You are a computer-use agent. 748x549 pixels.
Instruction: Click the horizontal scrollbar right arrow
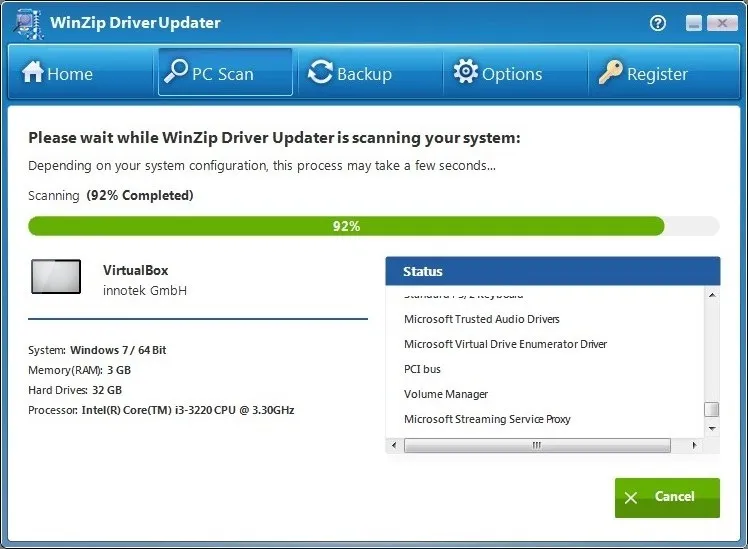[694, 445]
